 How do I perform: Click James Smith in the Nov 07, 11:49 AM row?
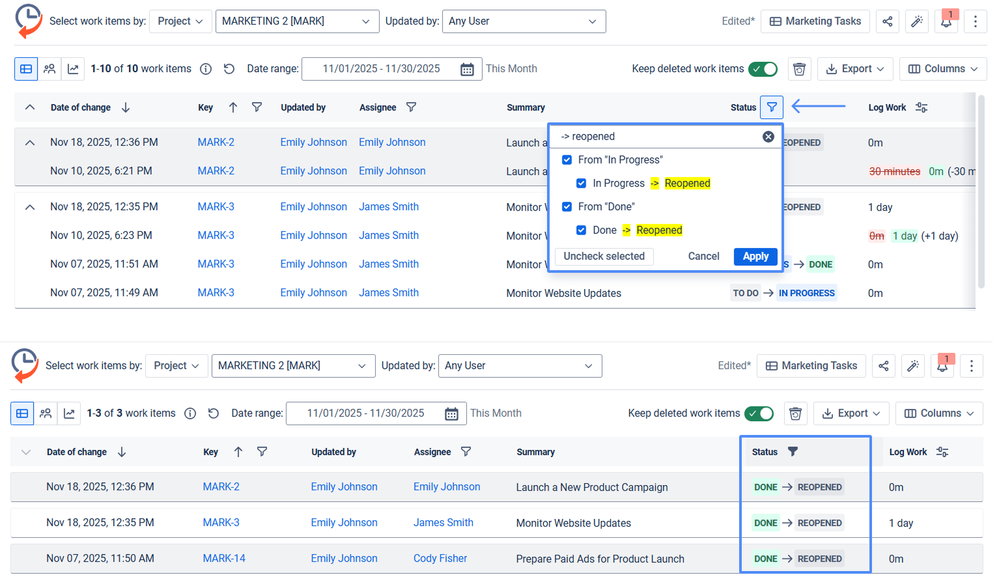point(389,292)
